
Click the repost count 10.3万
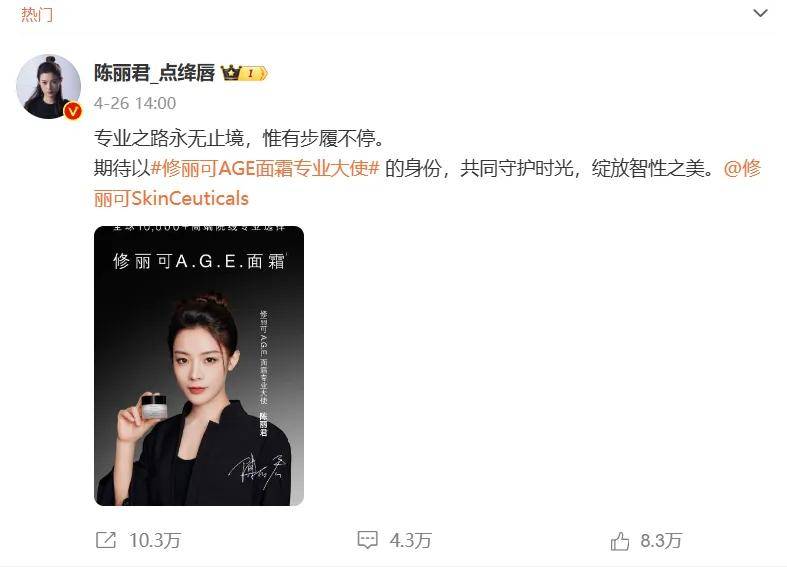click(x=155, y=541)
